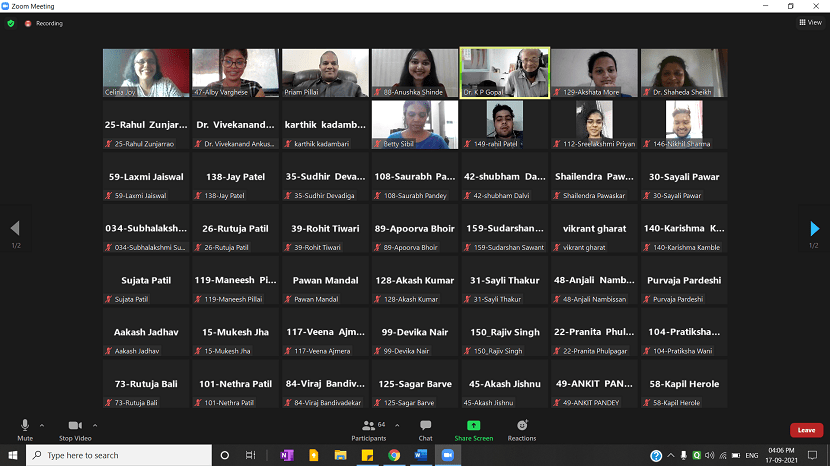Open the Reactions menu
Viewport: 830px width, 466px height.
[521, 427]
